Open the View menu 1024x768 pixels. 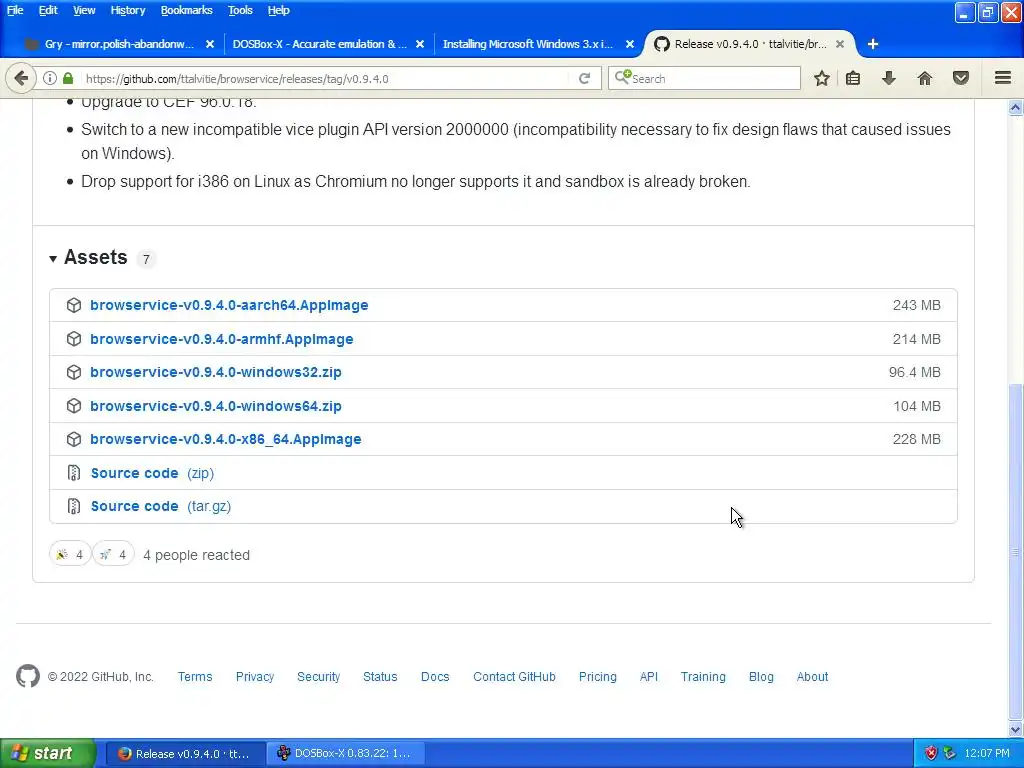click(84, 10)
